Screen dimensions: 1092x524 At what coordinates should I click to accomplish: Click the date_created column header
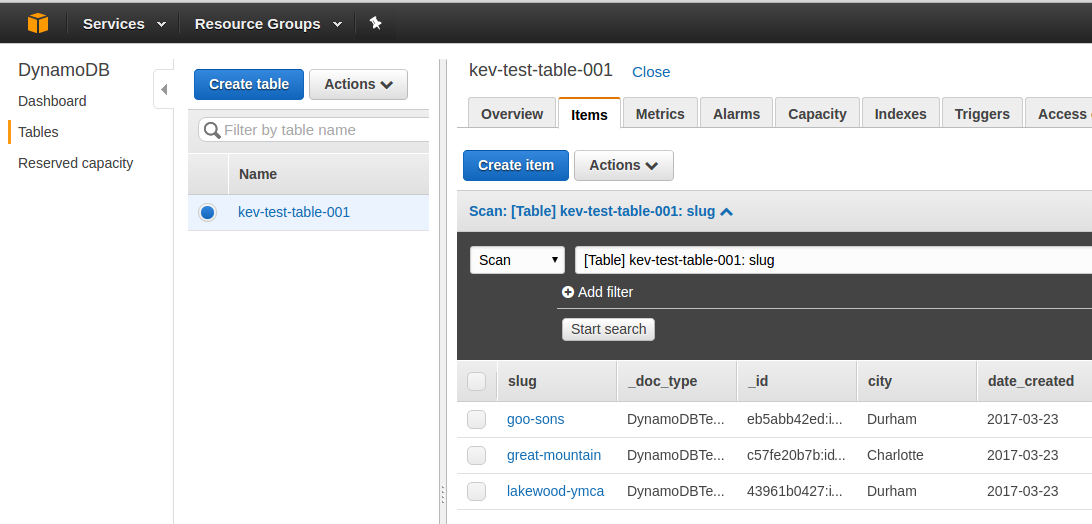1035,381
